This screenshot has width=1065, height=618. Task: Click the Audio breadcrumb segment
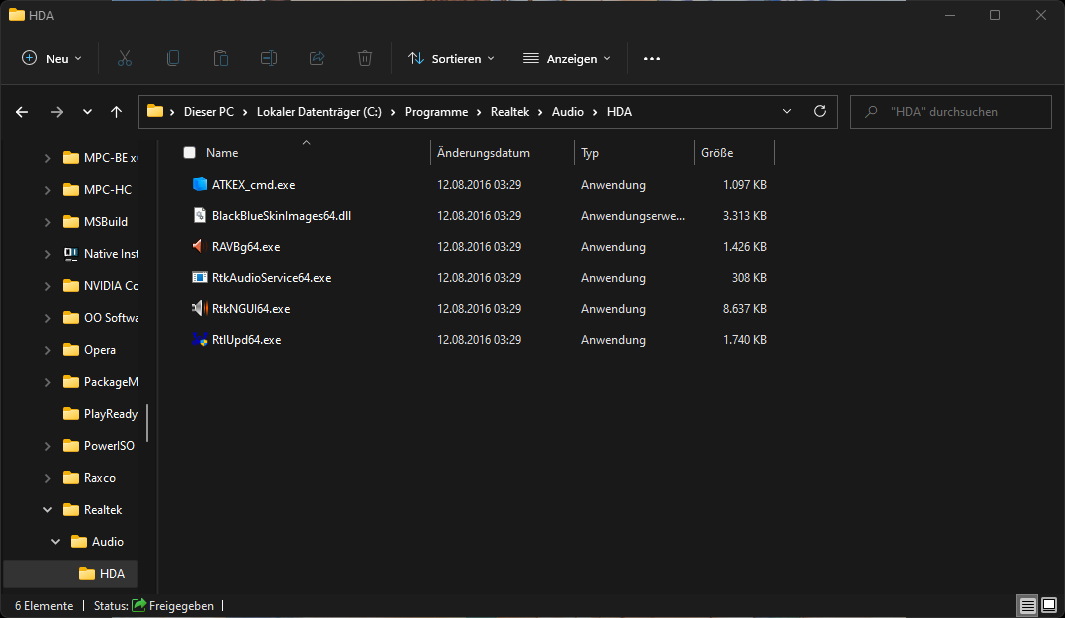(568, 112)
